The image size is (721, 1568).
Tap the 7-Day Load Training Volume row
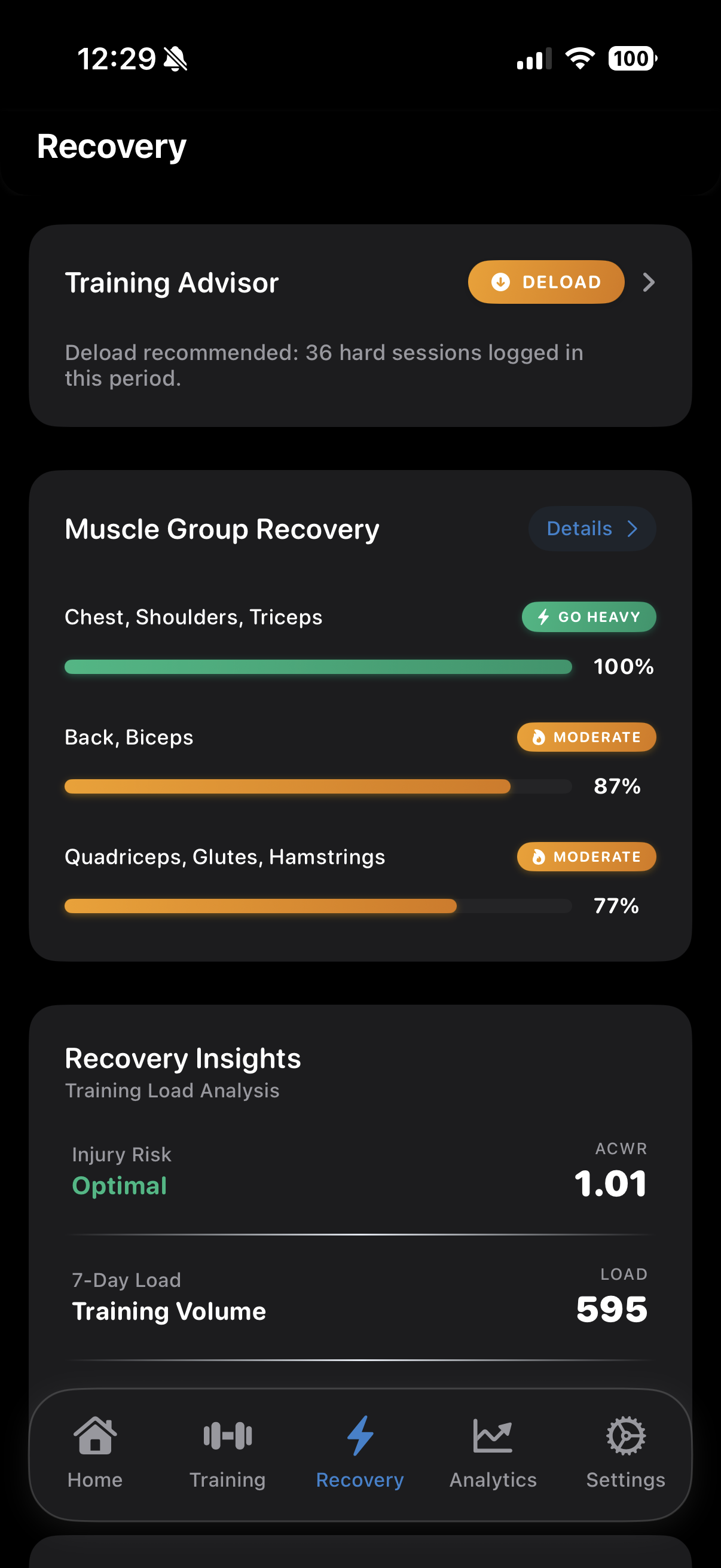(x=360, y=1298)
